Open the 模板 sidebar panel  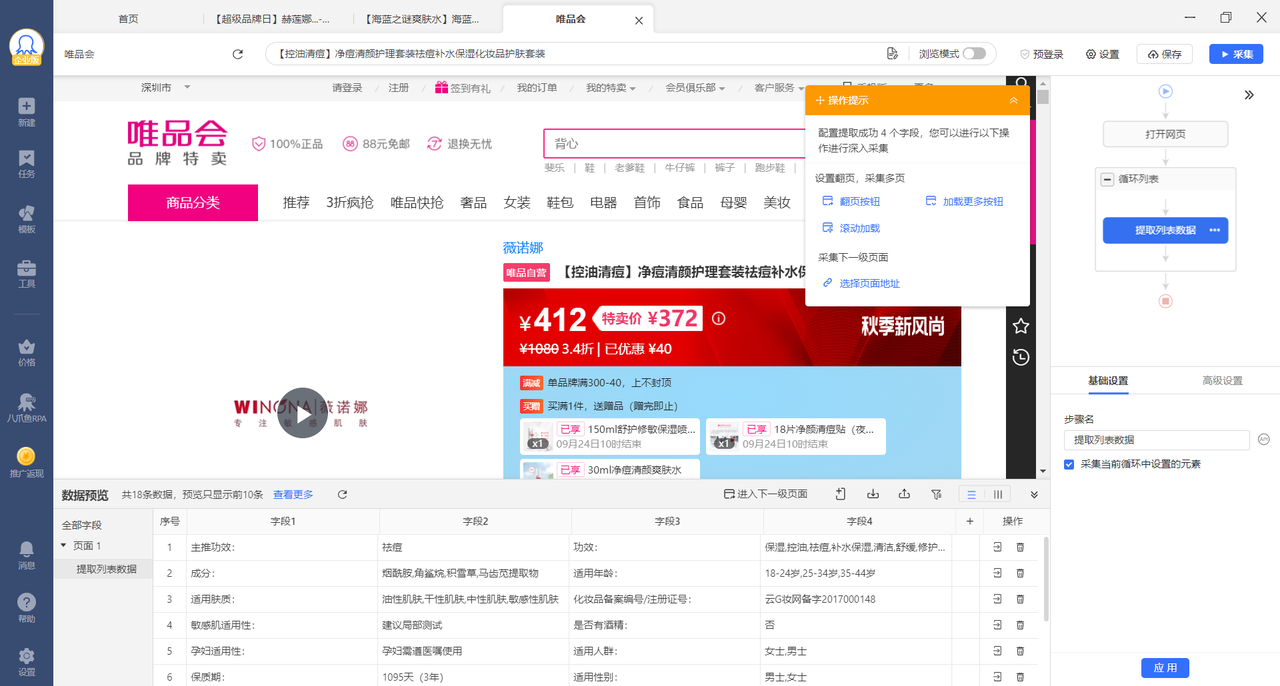(26, 219)
